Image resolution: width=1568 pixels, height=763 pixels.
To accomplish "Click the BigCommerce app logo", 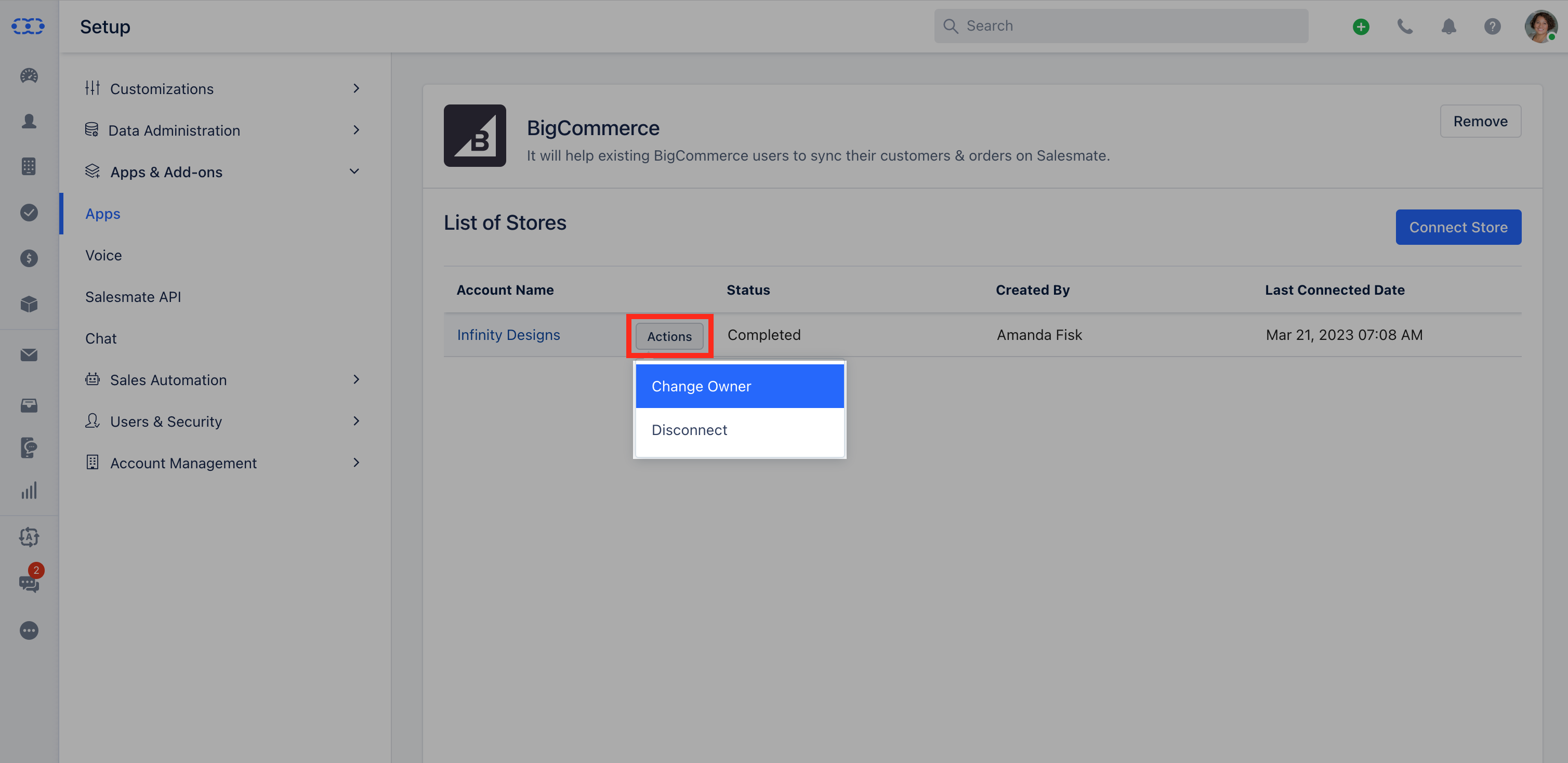I will 475,135.
